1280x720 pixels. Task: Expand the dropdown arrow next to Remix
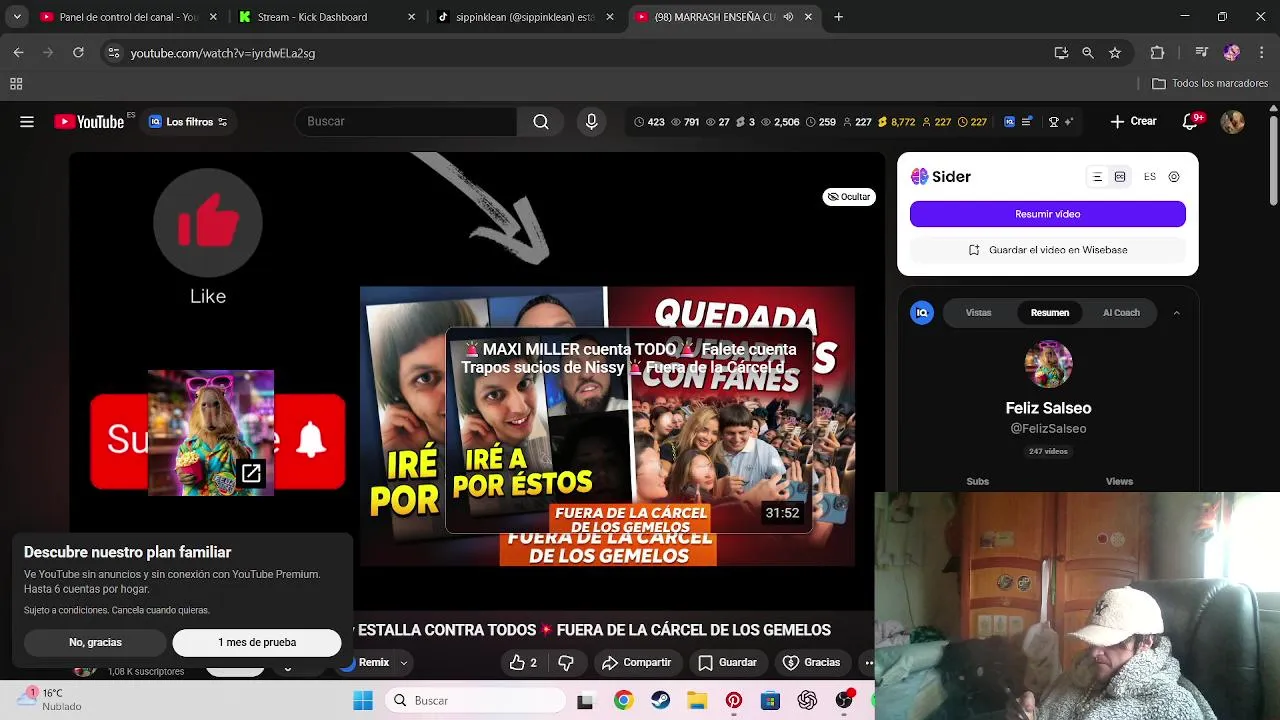(x=404, y=662)
